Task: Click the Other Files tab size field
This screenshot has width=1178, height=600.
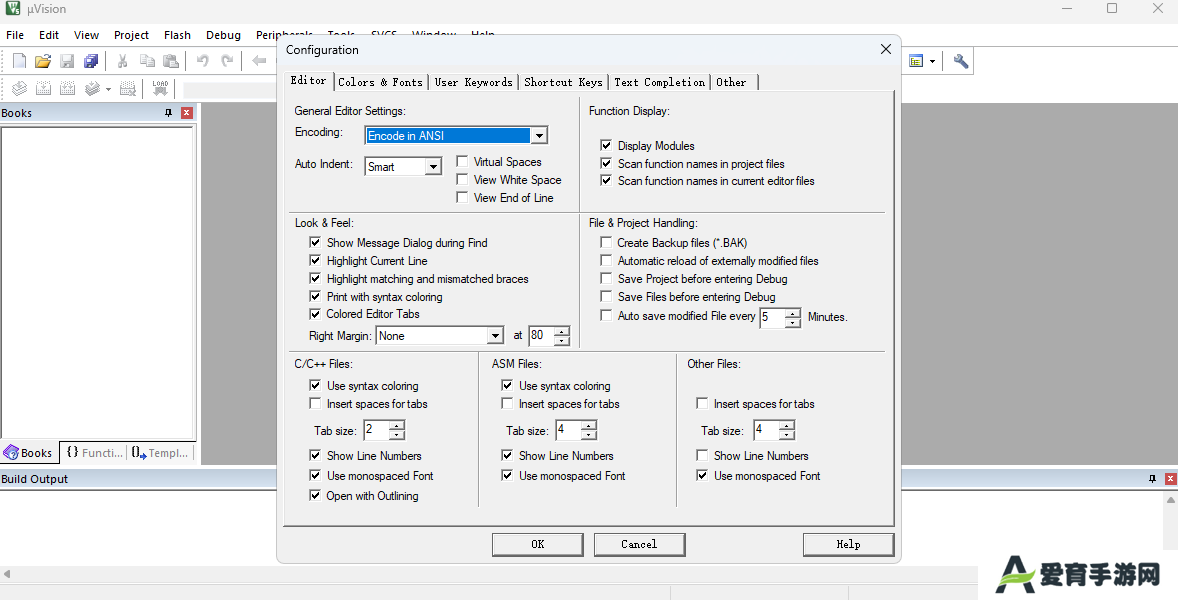Action: point(766,430)
